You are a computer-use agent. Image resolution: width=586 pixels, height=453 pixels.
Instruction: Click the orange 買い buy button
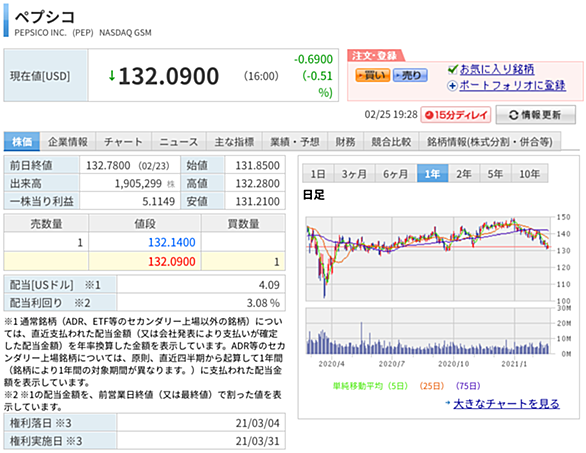click(373, 76)
